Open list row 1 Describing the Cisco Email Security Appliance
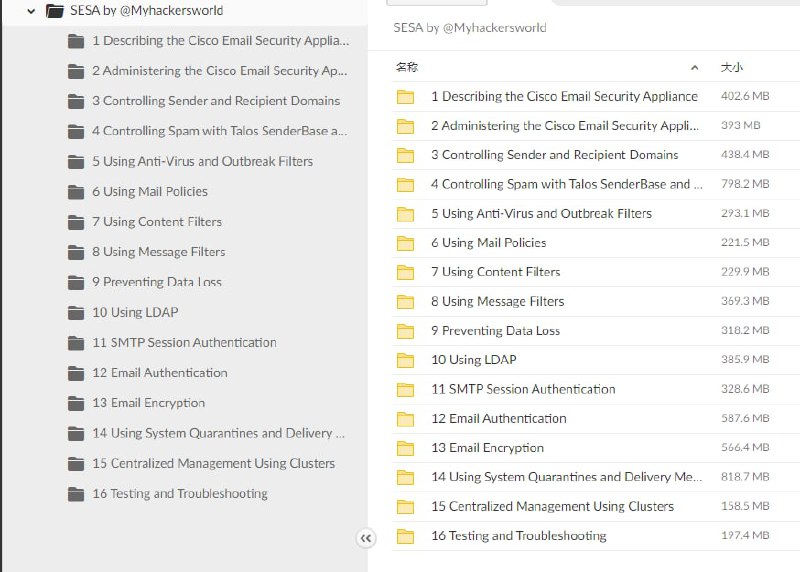Viewport: 800px width, 572px height. [596, 96]
